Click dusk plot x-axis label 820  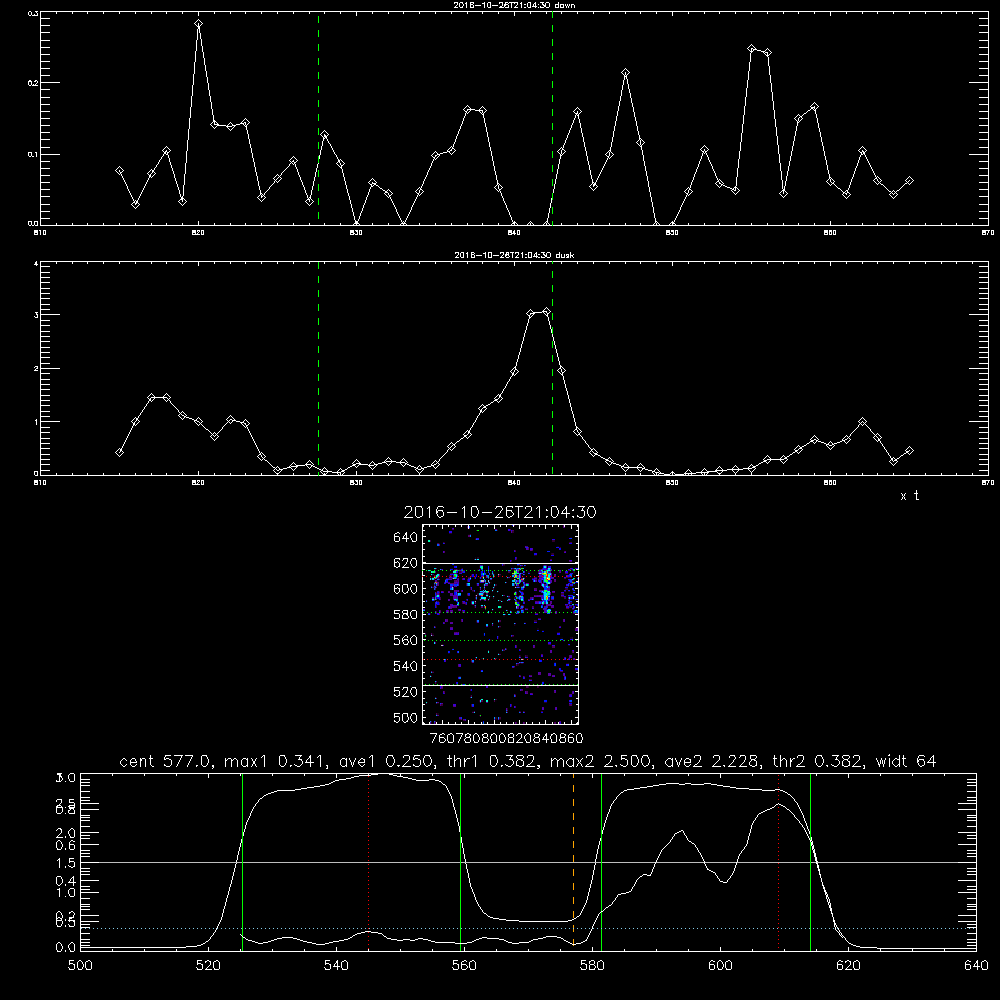click(x=198, y=483)
